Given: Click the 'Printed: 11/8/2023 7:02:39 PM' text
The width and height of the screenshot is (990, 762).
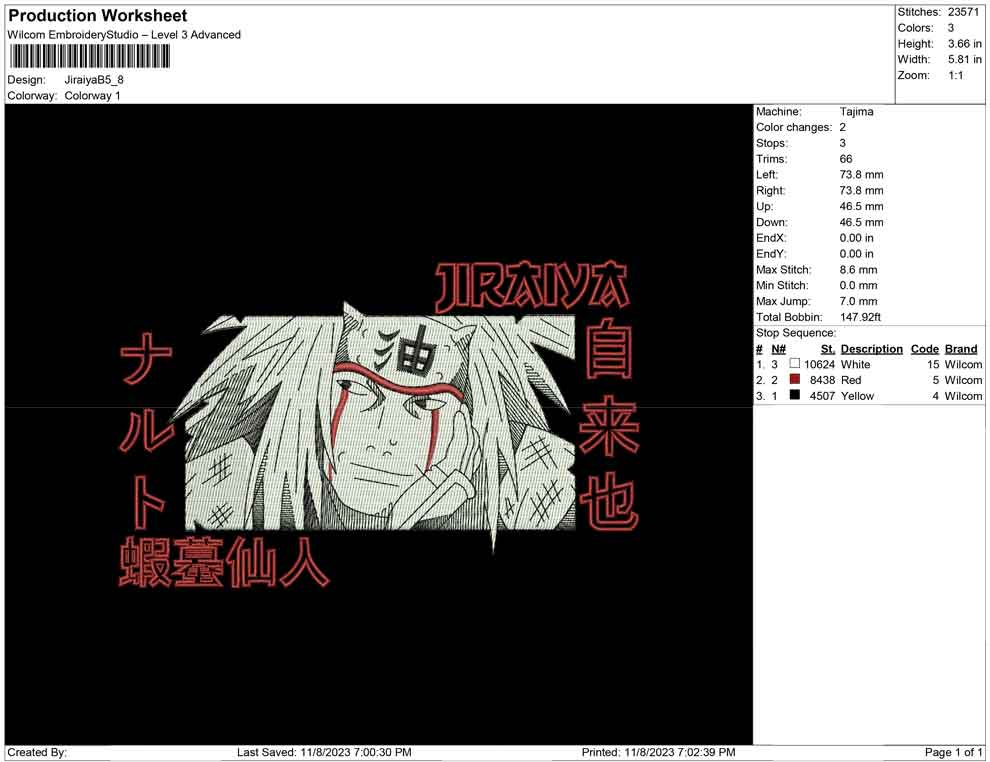Looking at the screenshot, I should (659, 752).
